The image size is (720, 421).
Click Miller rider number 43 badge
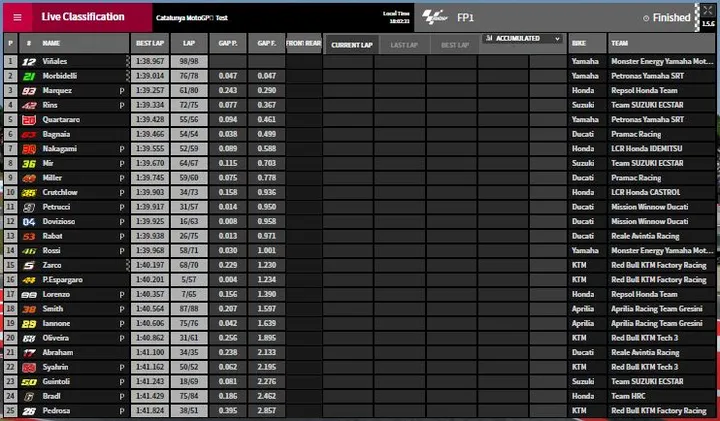tap(29, 178)
